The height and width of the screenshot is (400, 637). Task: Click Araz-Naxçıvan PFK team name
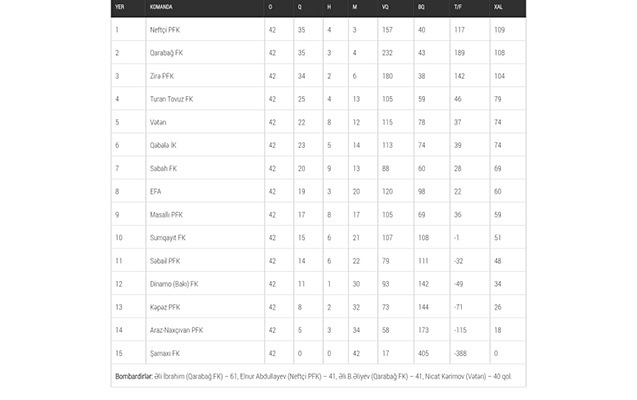pyautogui.click(x=176, y=330)
